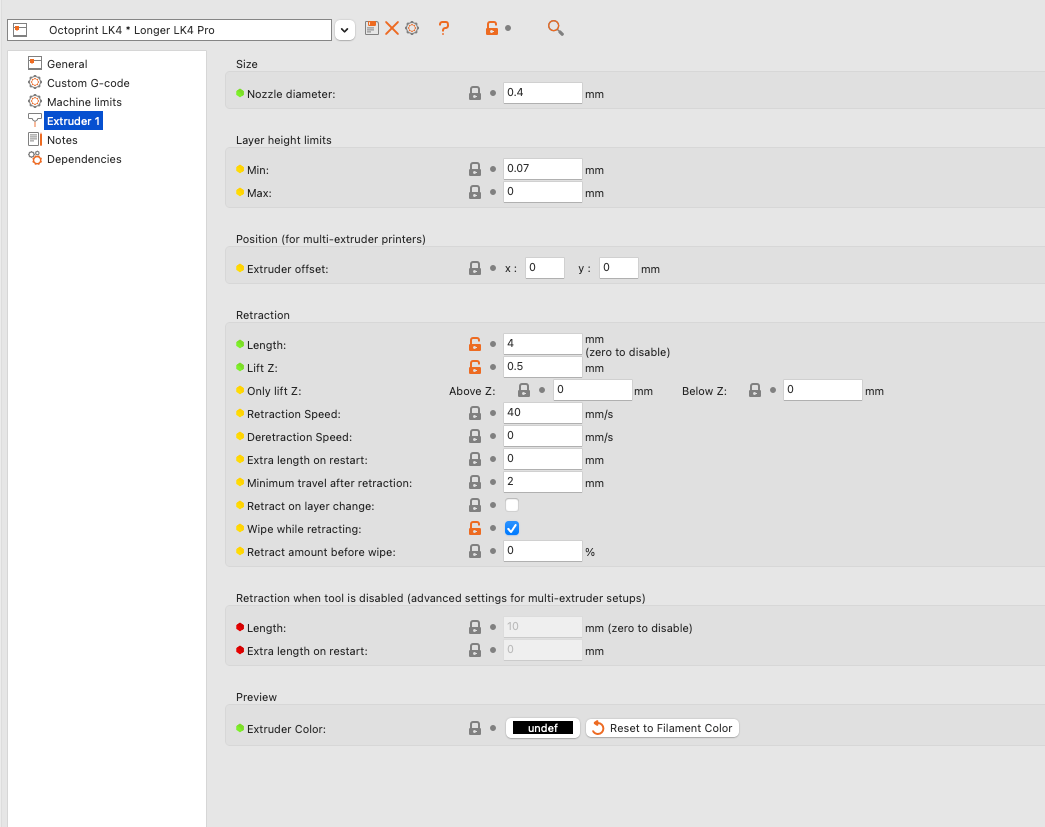This screenshot has width=1045, height=827.
Task: Click the Retraction Speed label
Action: [294, 414]
